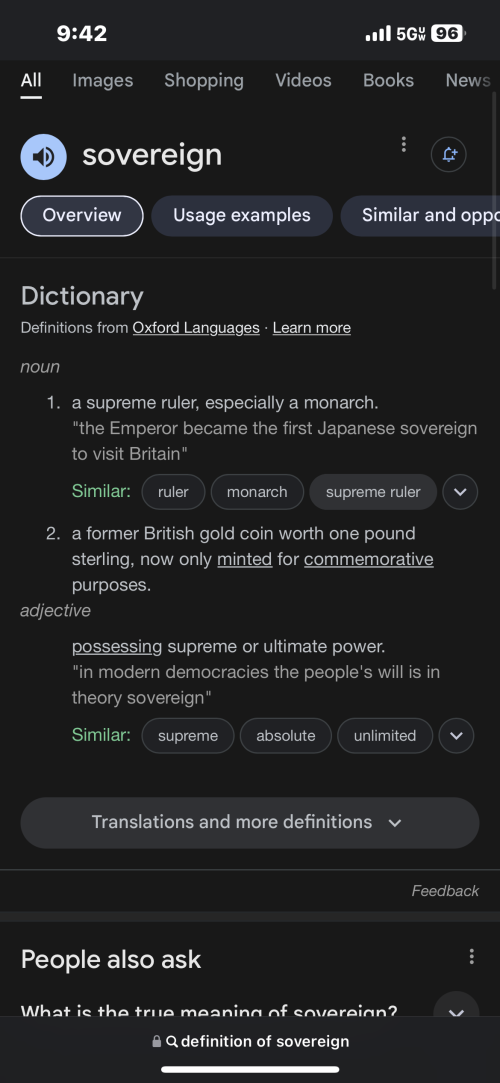Open the People also ask options menu
Image resolution: width=500 pixels, height=1083 pixels.
click(x=472, y=957)
